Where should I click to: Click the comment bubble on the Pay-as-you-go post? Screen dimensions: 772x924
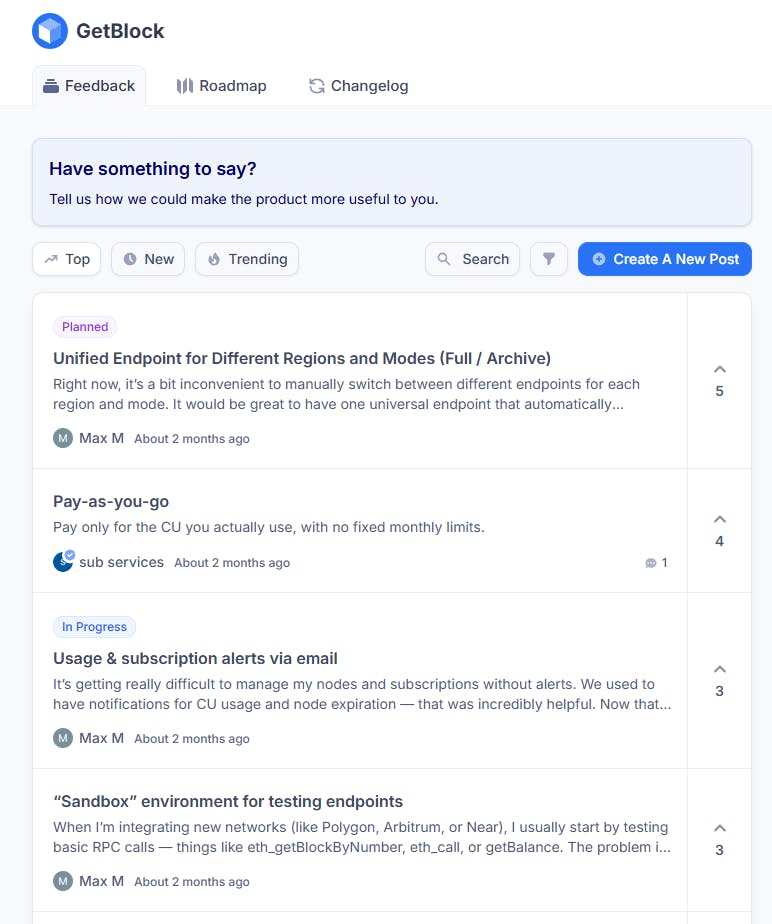tap(651, 563)
